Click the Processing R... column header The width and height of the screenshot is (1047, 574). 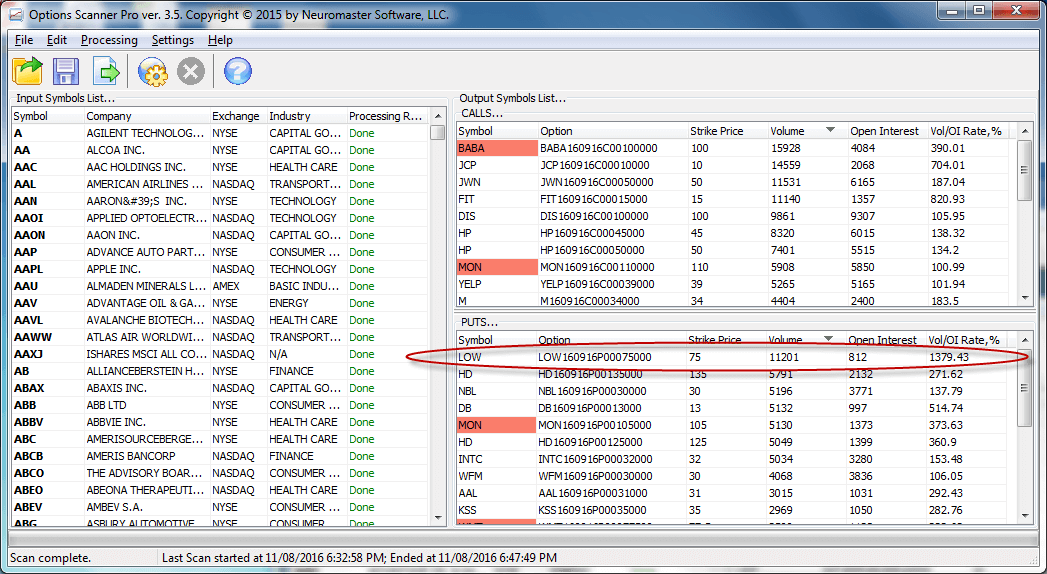coord(387,116)
